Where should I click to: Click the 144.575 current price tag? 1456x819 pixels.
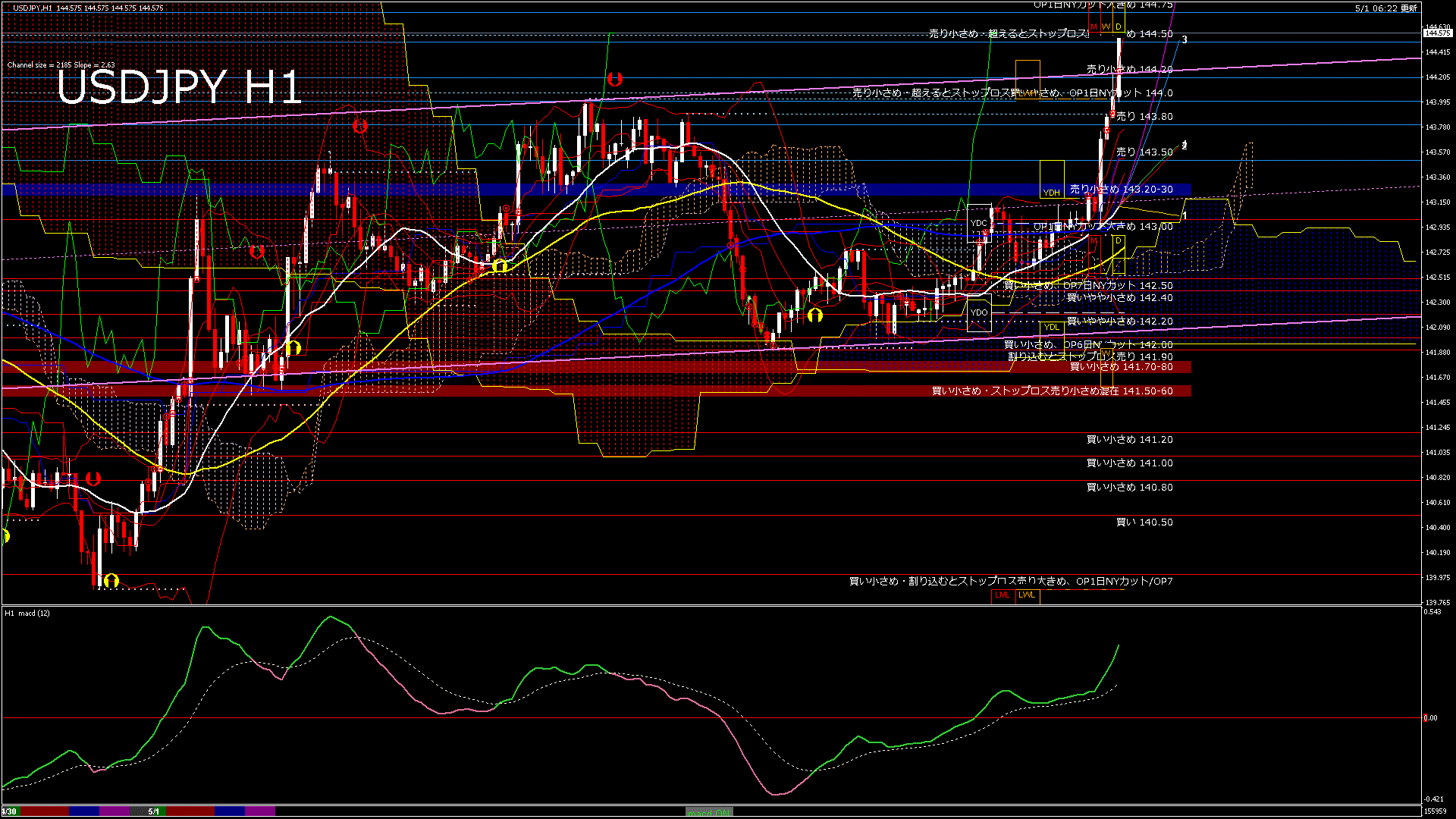(1438, 33)
